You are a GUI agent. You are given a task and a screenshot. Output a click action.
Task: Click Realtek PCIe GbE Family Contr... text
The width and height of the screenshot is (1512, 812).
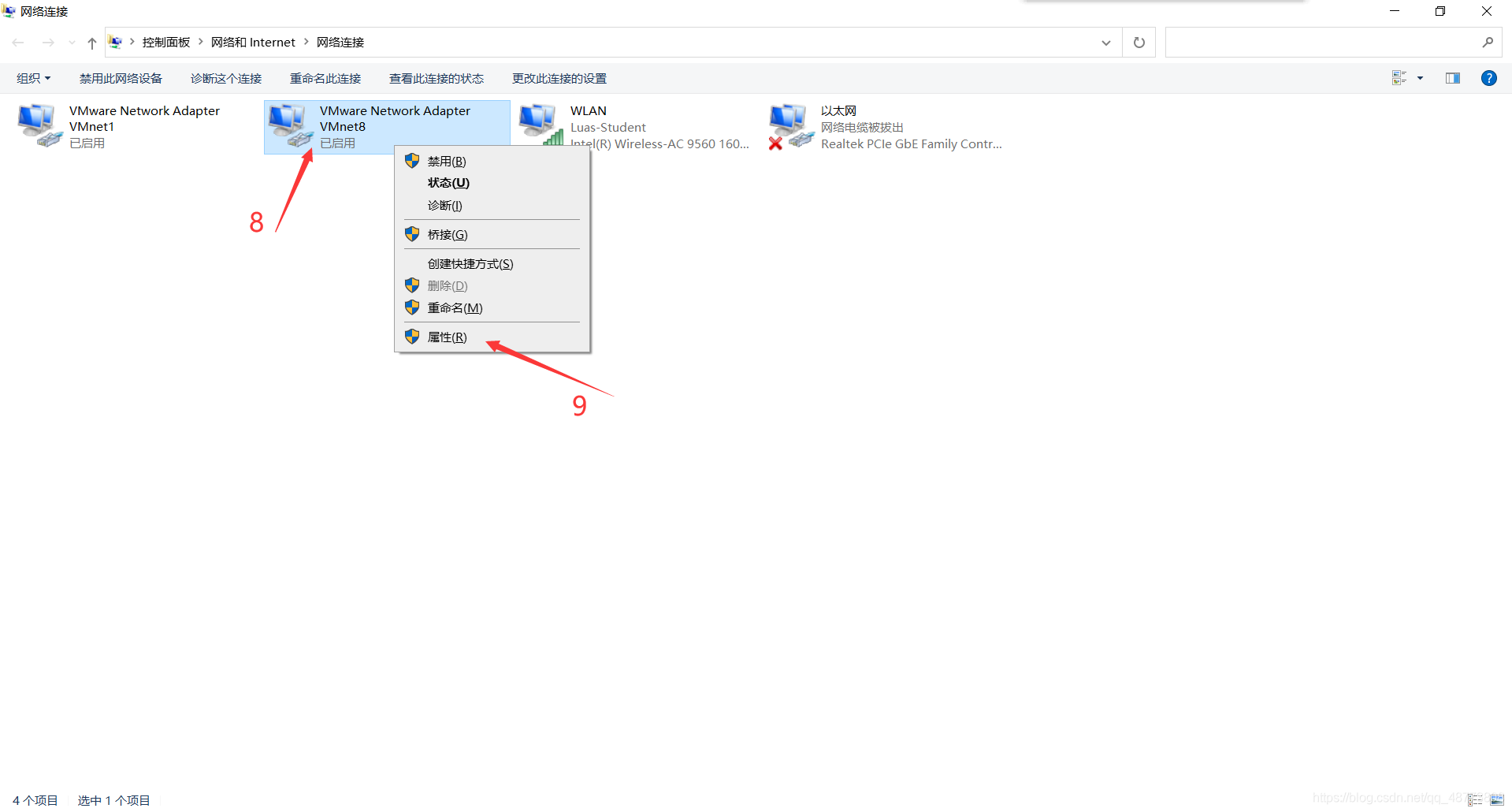click(x=912, y=143)
